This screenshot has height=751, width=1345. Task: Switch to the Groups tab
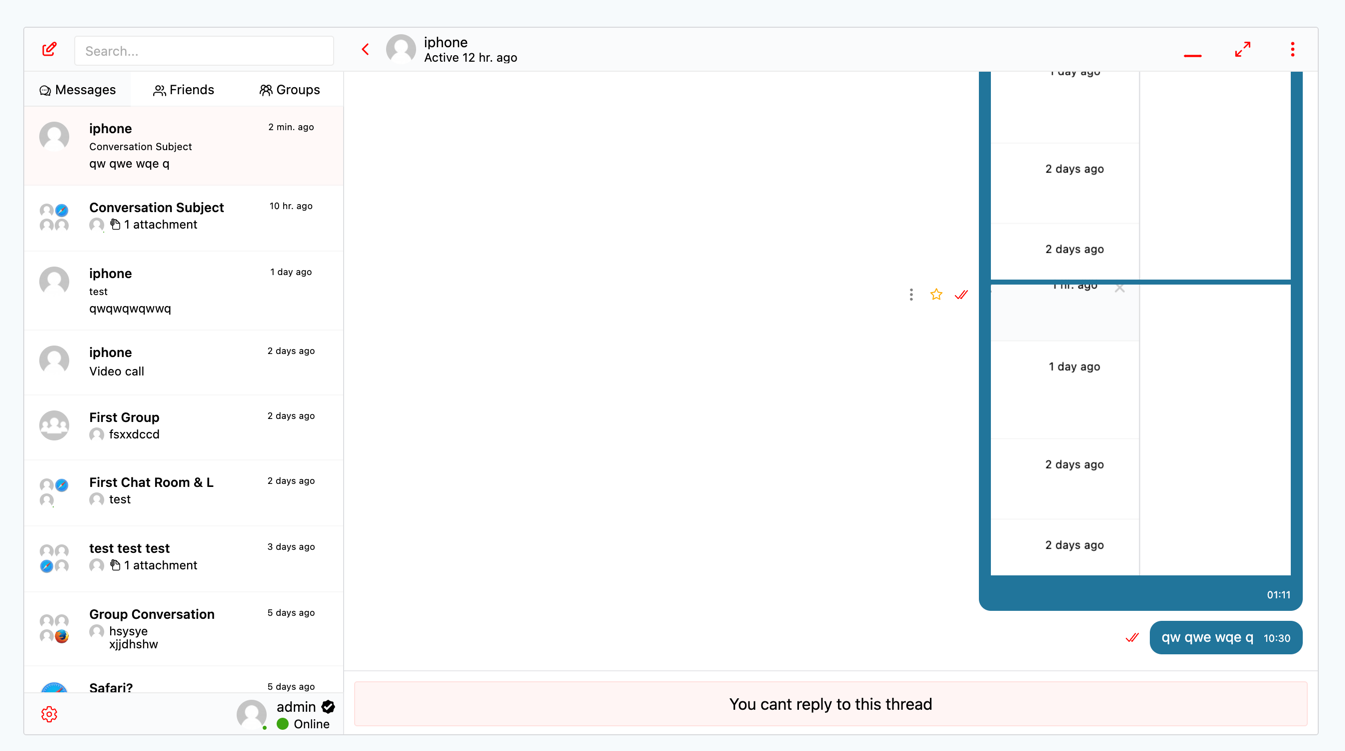click(290, 90)
